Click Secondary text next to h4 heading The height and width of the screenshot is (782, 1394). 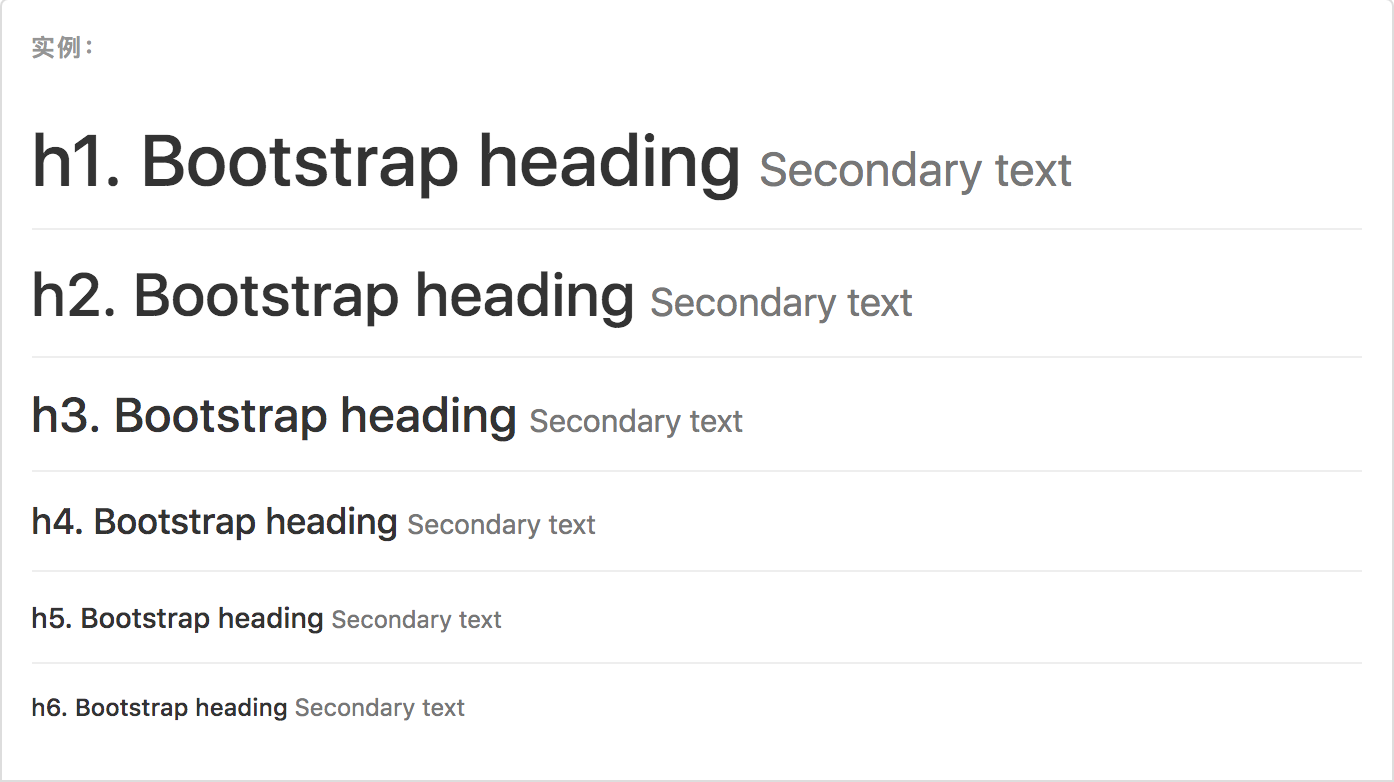coord(501,525)
